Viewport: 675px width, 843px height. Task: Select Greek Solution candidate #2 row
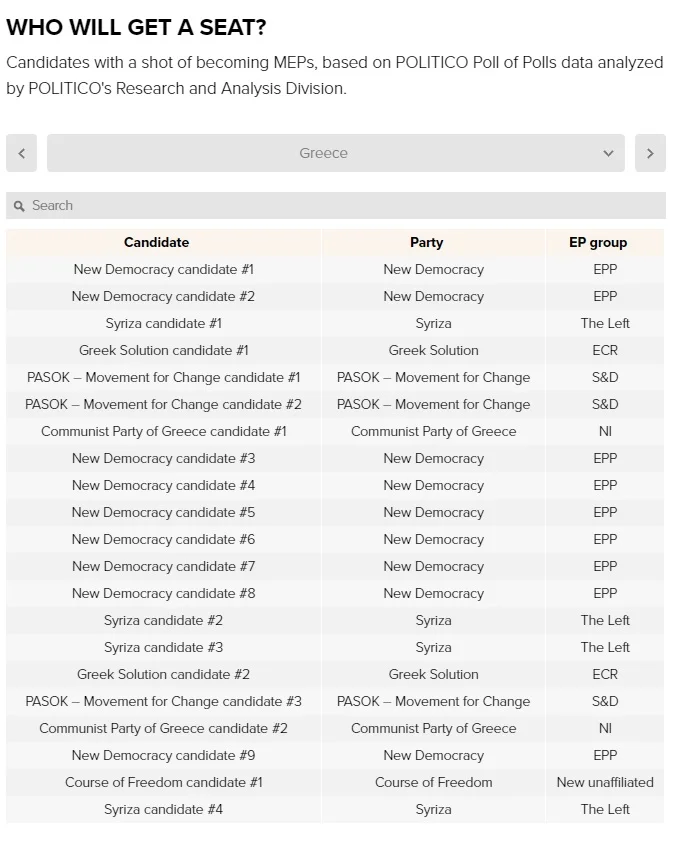tap(163, 674)
